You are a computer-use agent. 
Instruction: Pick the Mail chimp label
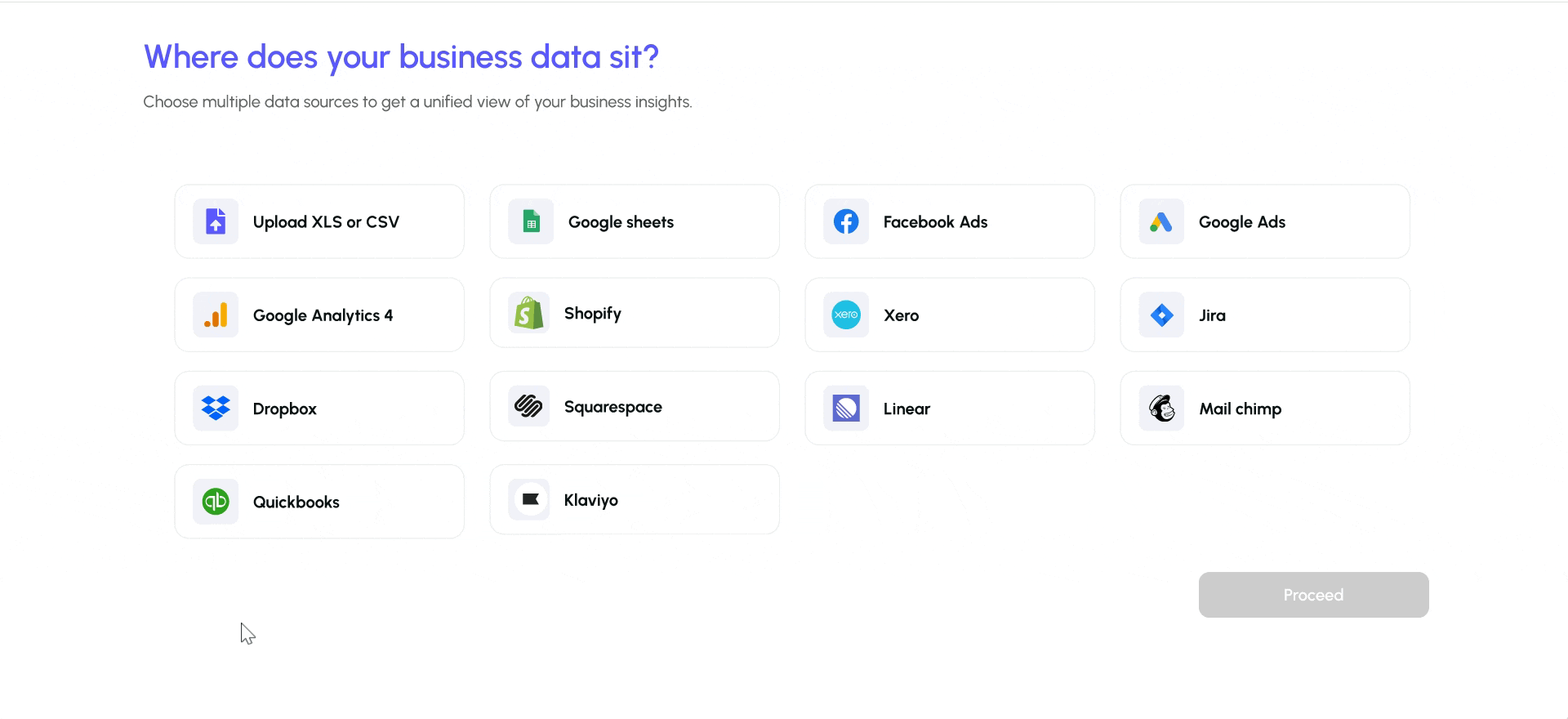point(1240,409)
